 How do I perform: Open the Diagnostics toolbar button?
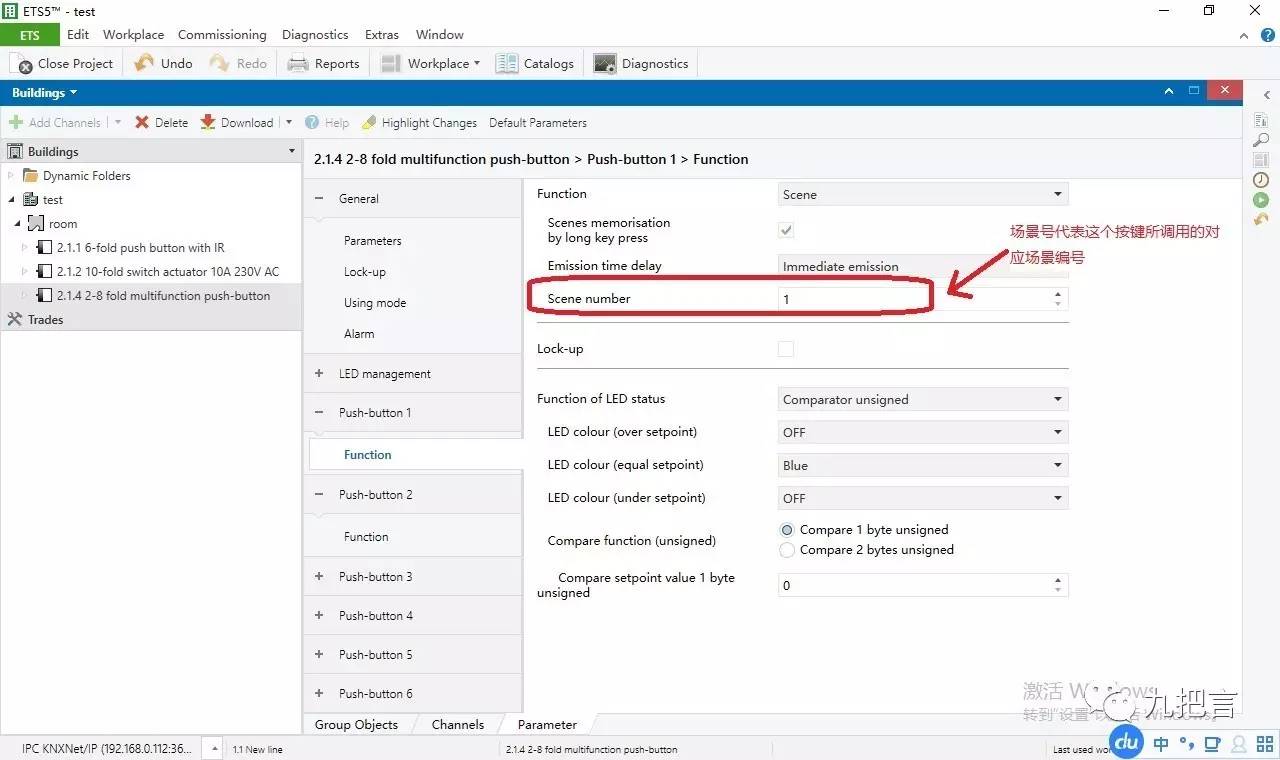coord(641,64)
